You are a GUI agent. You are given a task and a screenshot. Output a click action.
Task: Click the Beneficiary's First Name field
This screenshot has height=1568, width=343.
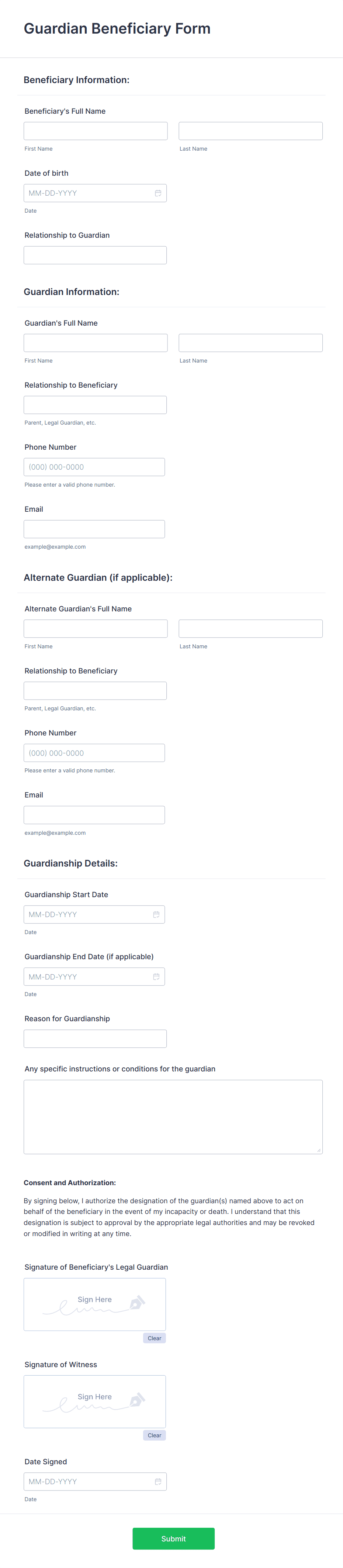tap(96, 130)
